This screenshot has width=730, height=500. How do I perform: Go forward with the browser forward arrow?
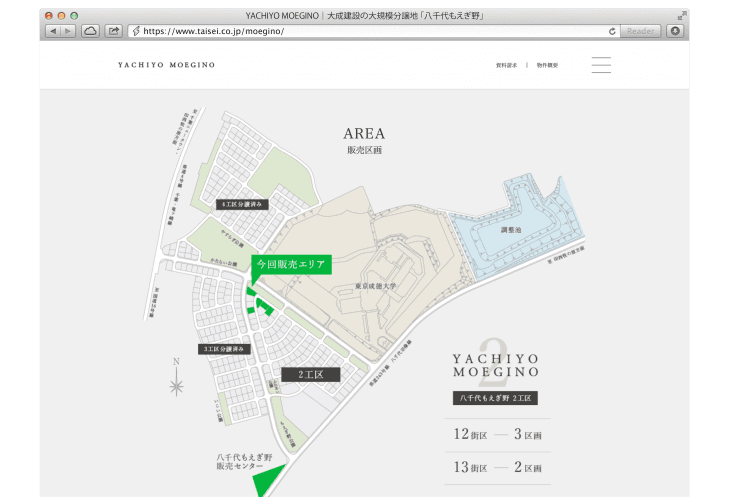click(68, 31)
